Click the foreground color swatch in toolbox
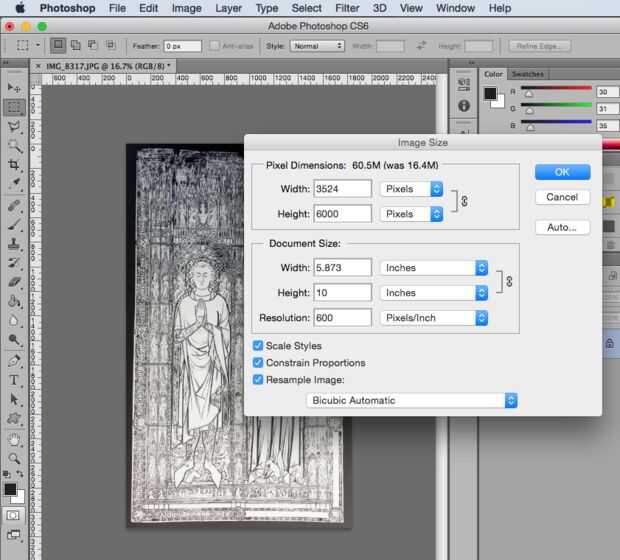 click(x=10, y=490)
